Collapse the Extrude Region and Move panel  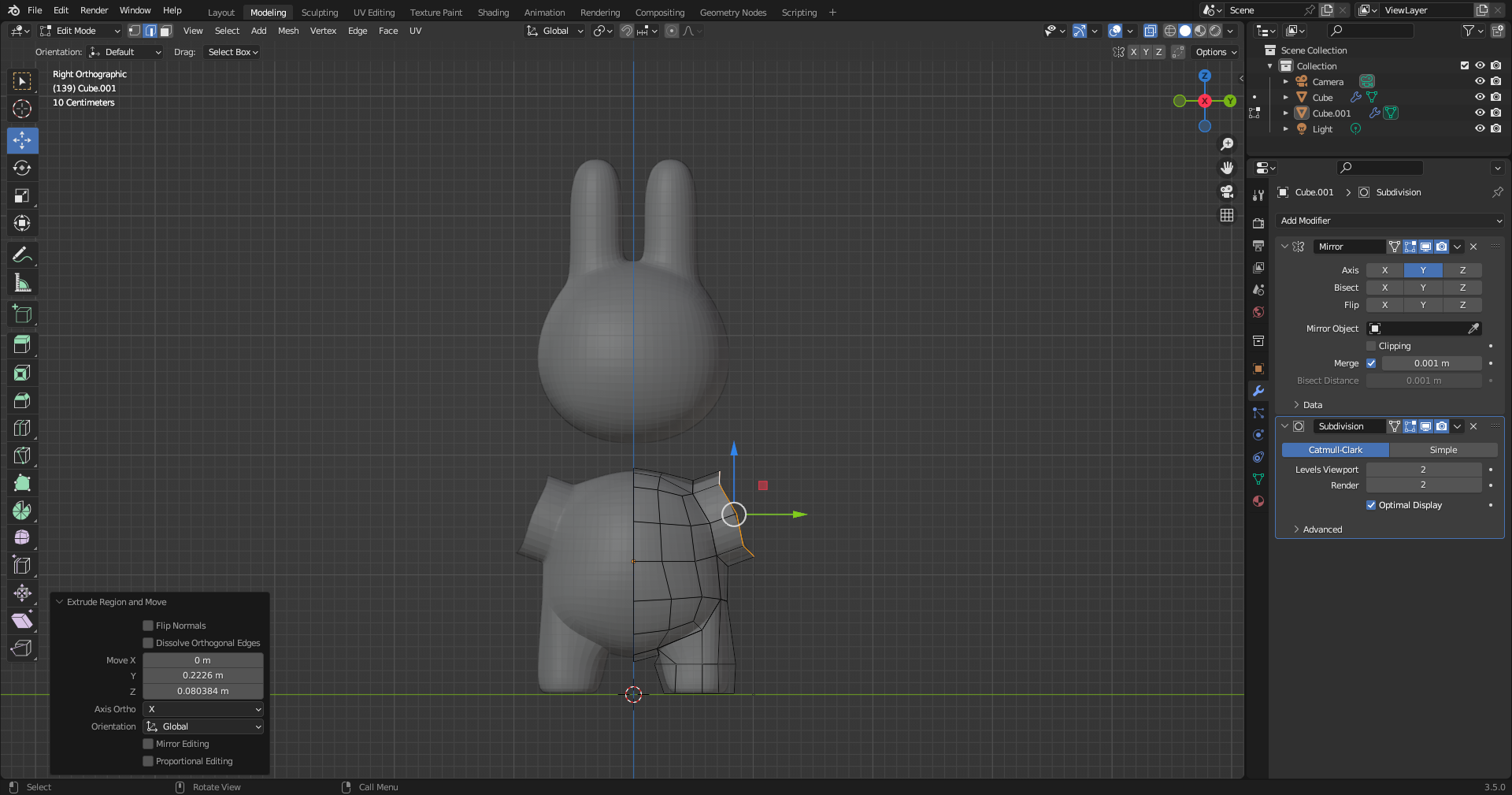59,602
